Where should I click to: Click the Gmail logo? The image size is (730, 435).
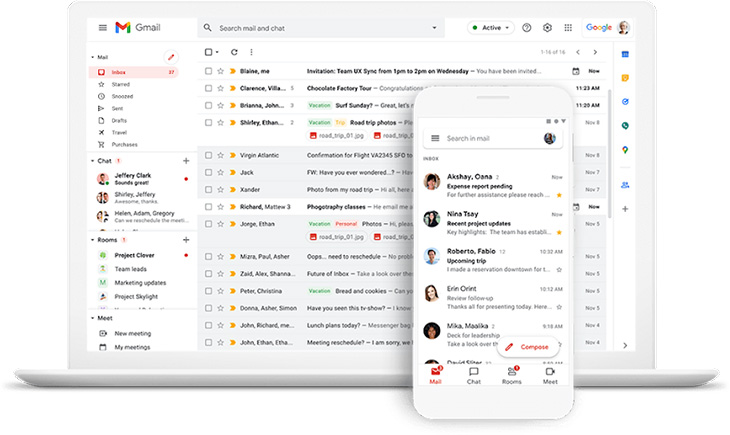point(138,27)
